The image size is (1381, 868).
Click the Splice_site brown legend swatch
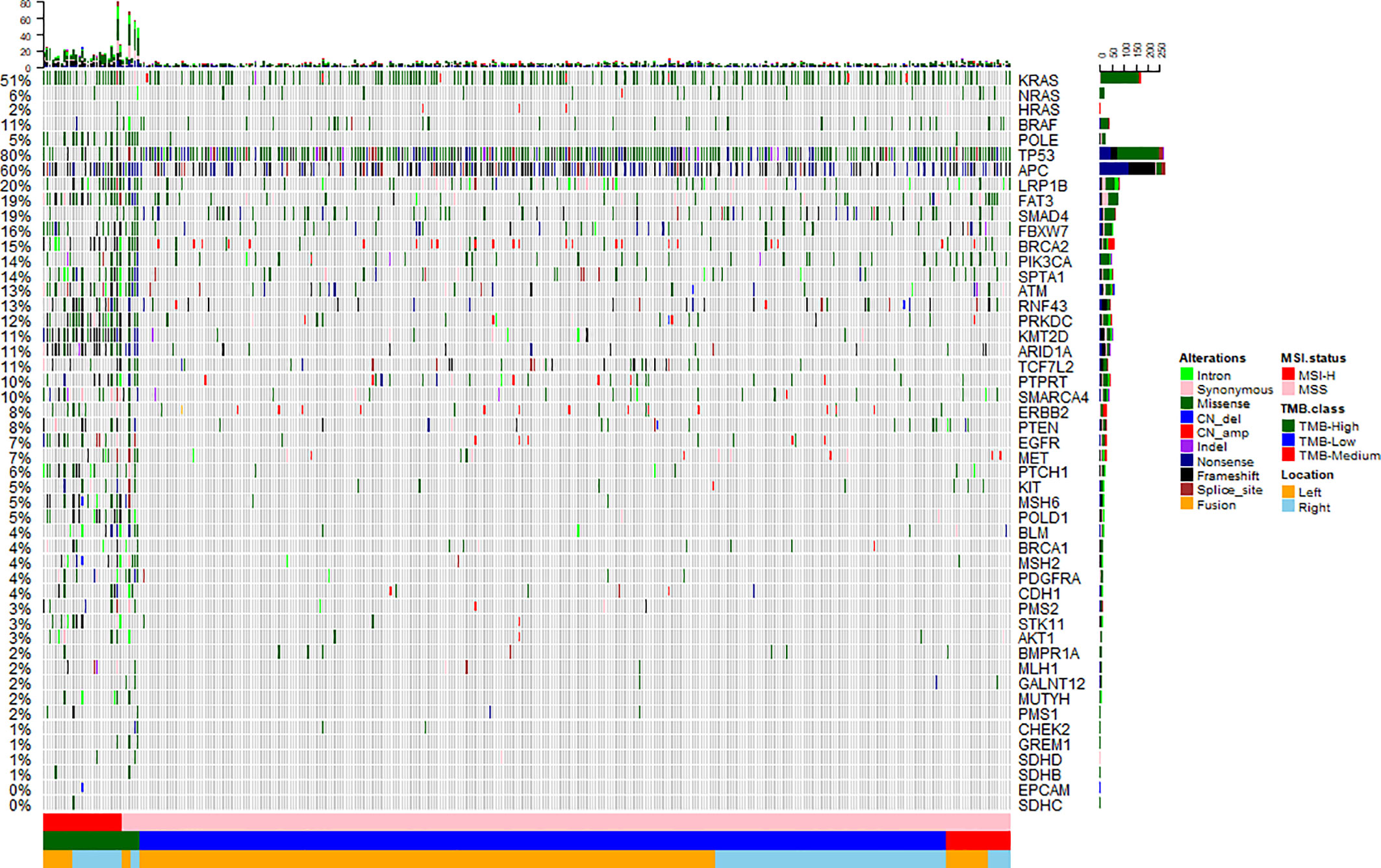pyautogui.click(x=1186, y=490)
